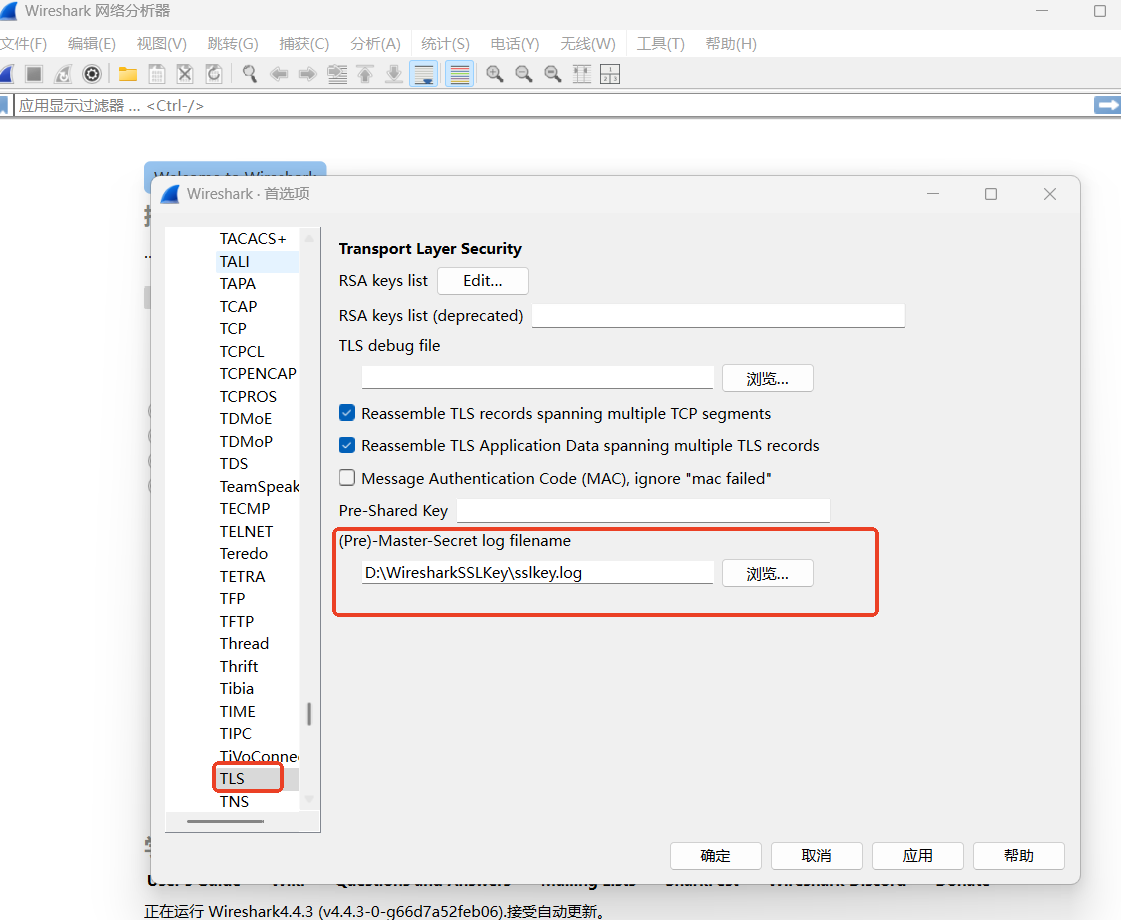Browse for the TLS debug file
Image resolution: width=1121 pixels, height=920 pixels.
(768, 378)
